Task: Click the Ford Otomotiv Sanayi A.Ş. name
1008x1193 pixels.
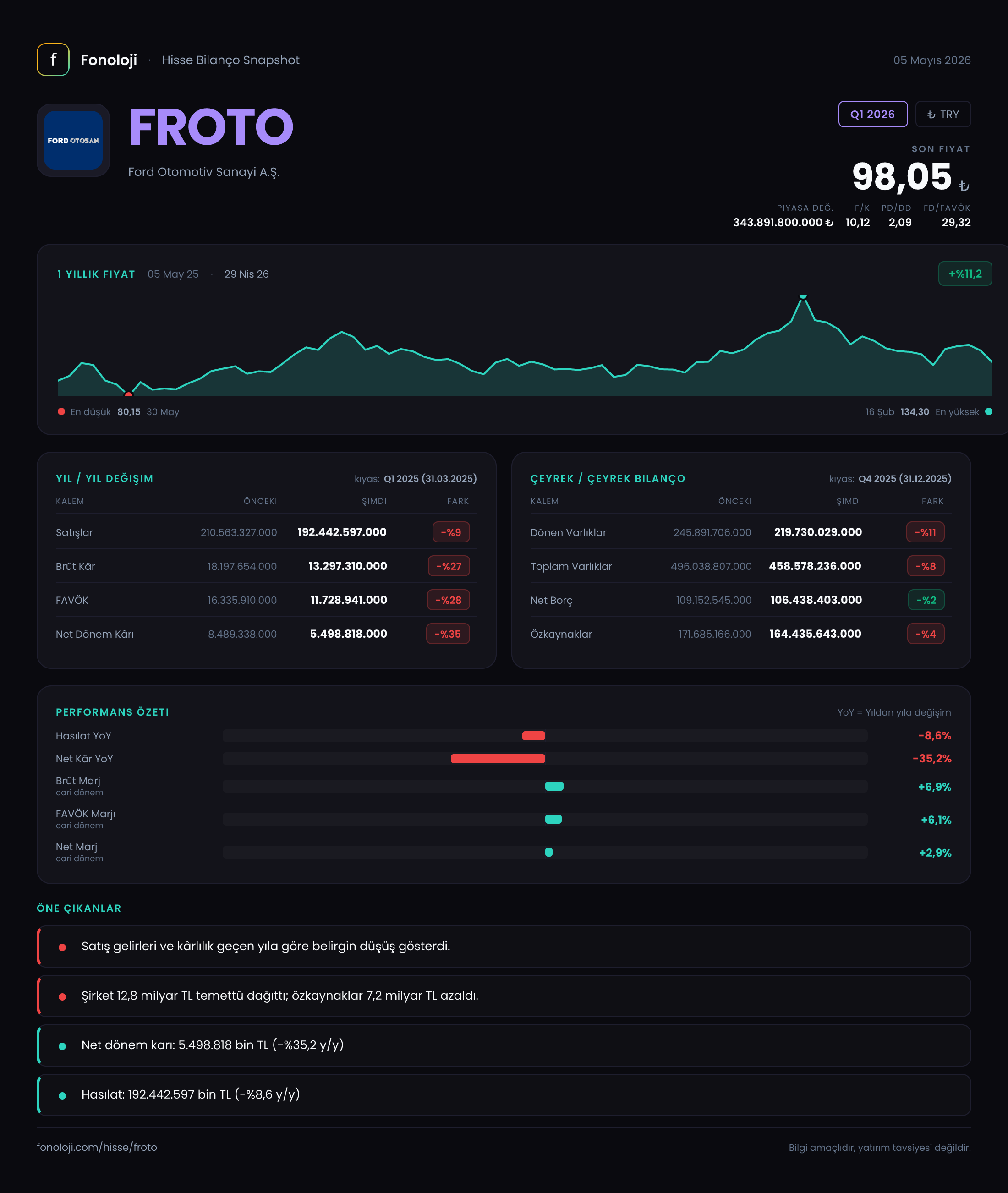Action: click(x=203, y=172)
